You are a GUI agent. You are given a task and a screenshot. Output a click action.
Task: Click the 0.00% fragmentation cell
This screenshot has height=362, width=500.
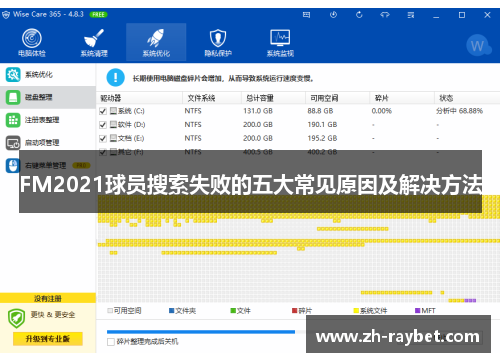pos(382,111)
